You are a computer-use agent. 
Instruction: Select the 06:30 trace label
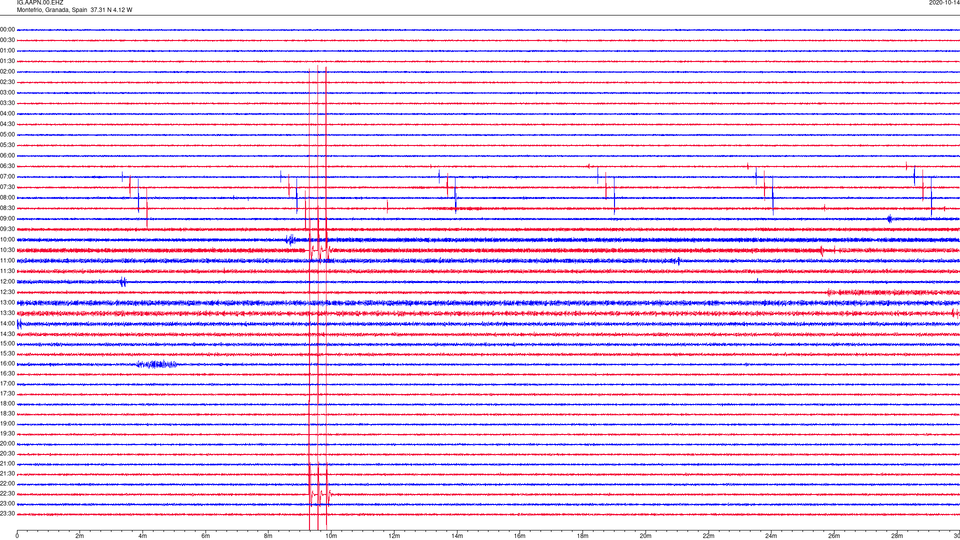pos(7,166)
